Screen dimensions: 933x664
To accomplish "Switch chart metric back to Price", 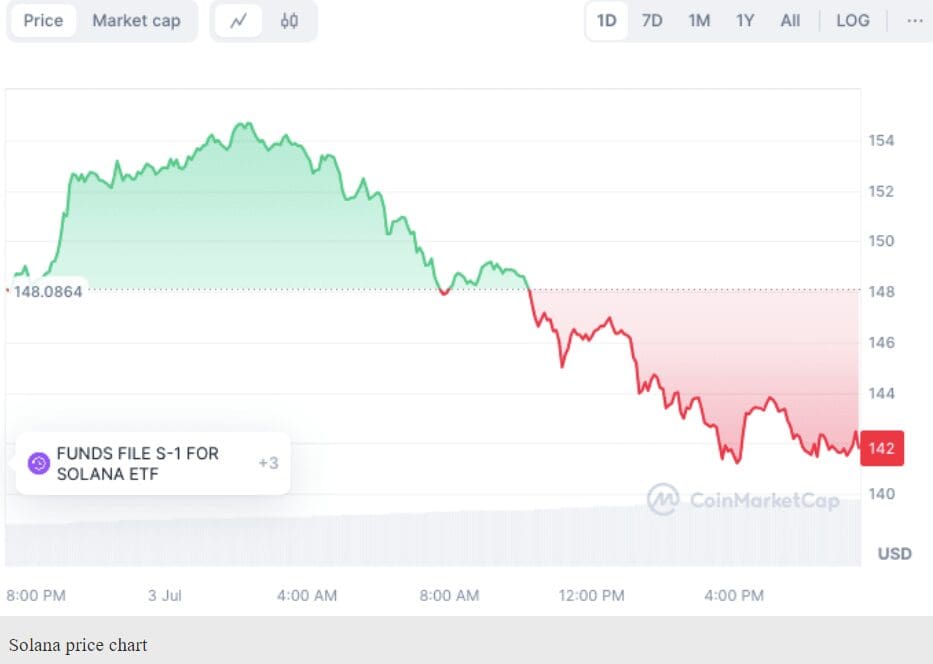I will tap(43, 20).
